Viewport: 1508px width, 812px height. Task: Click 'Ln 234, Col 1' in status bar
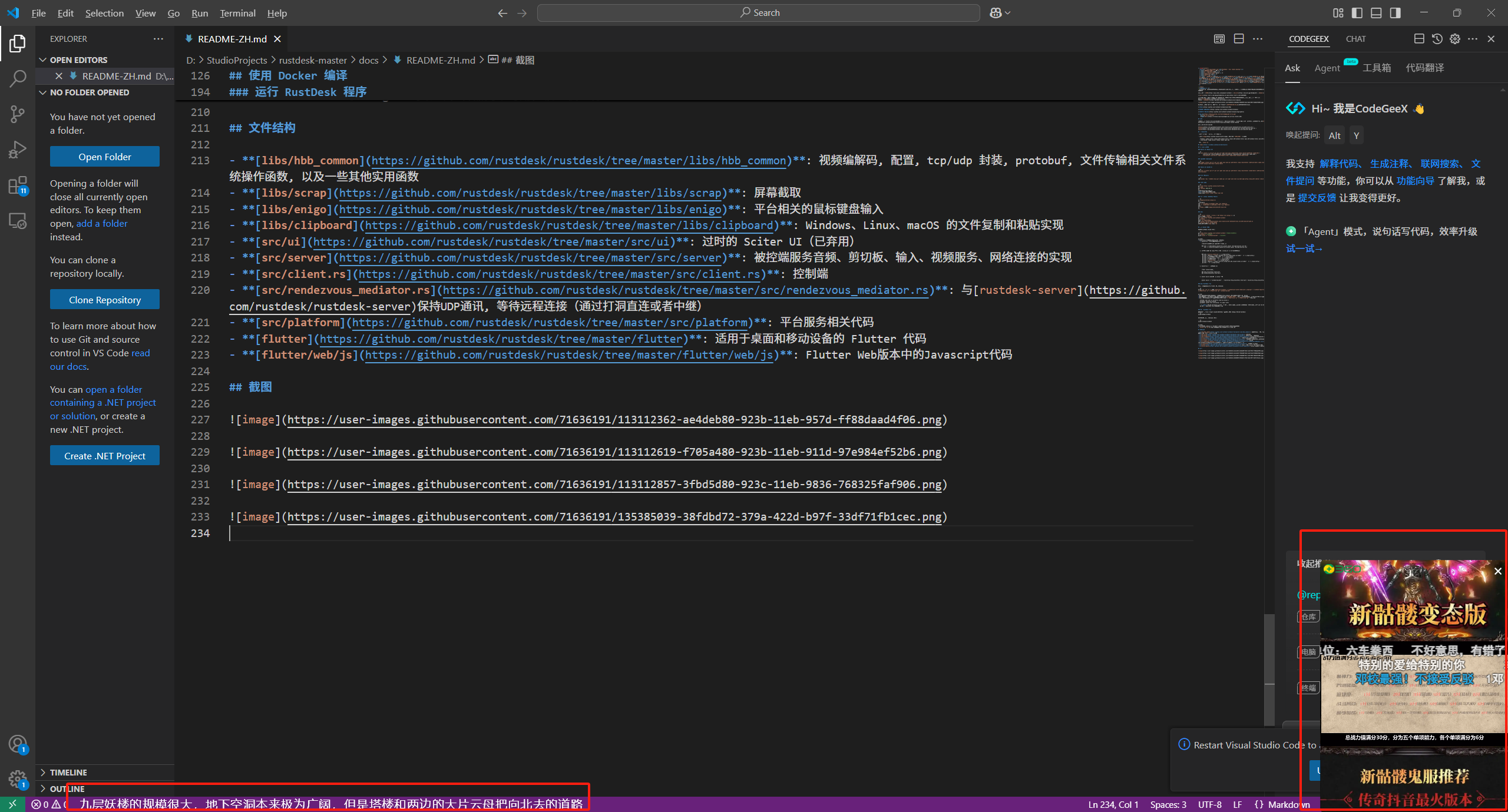coord(1113,804)
